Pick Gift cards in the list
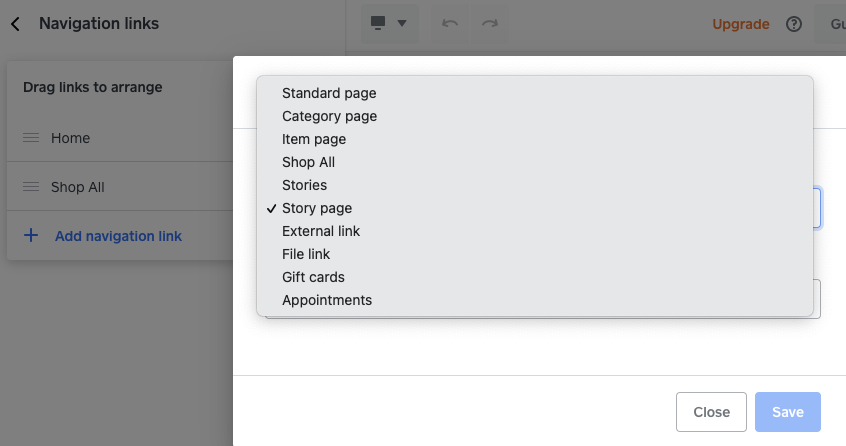 pos(313,277)
